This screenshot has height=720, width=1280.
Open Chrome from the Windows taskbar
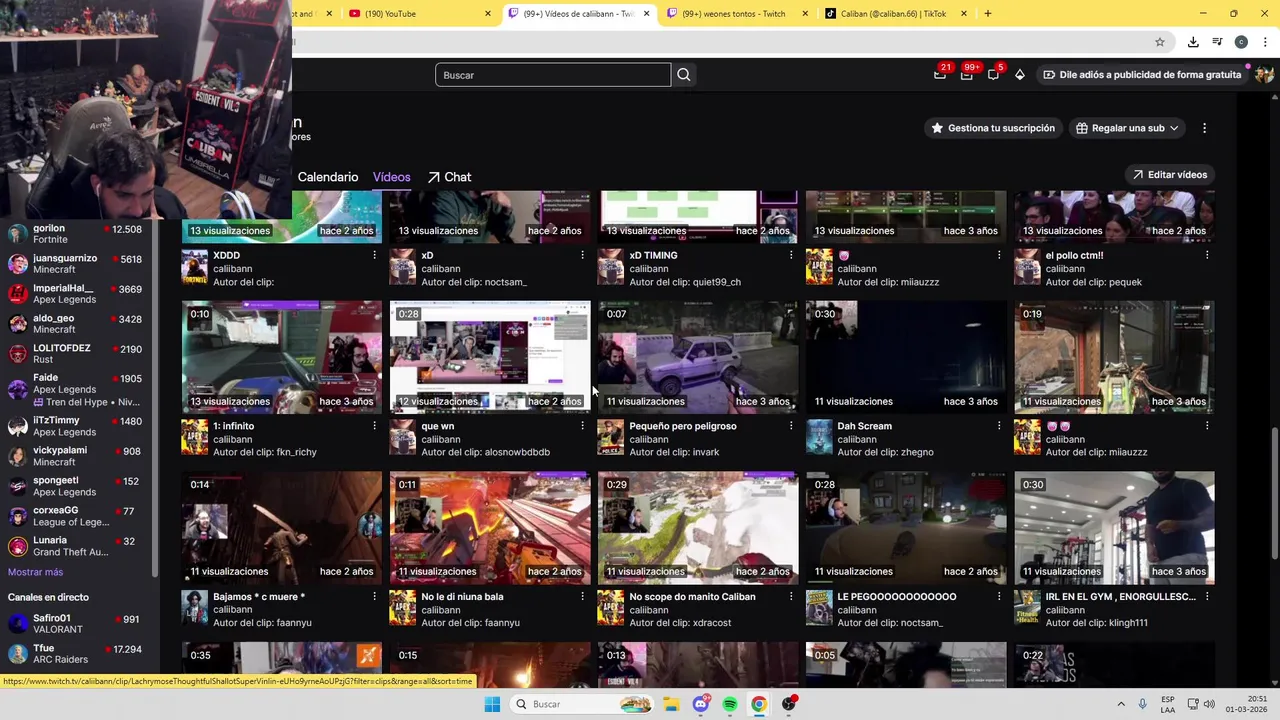tap(759, 704)
